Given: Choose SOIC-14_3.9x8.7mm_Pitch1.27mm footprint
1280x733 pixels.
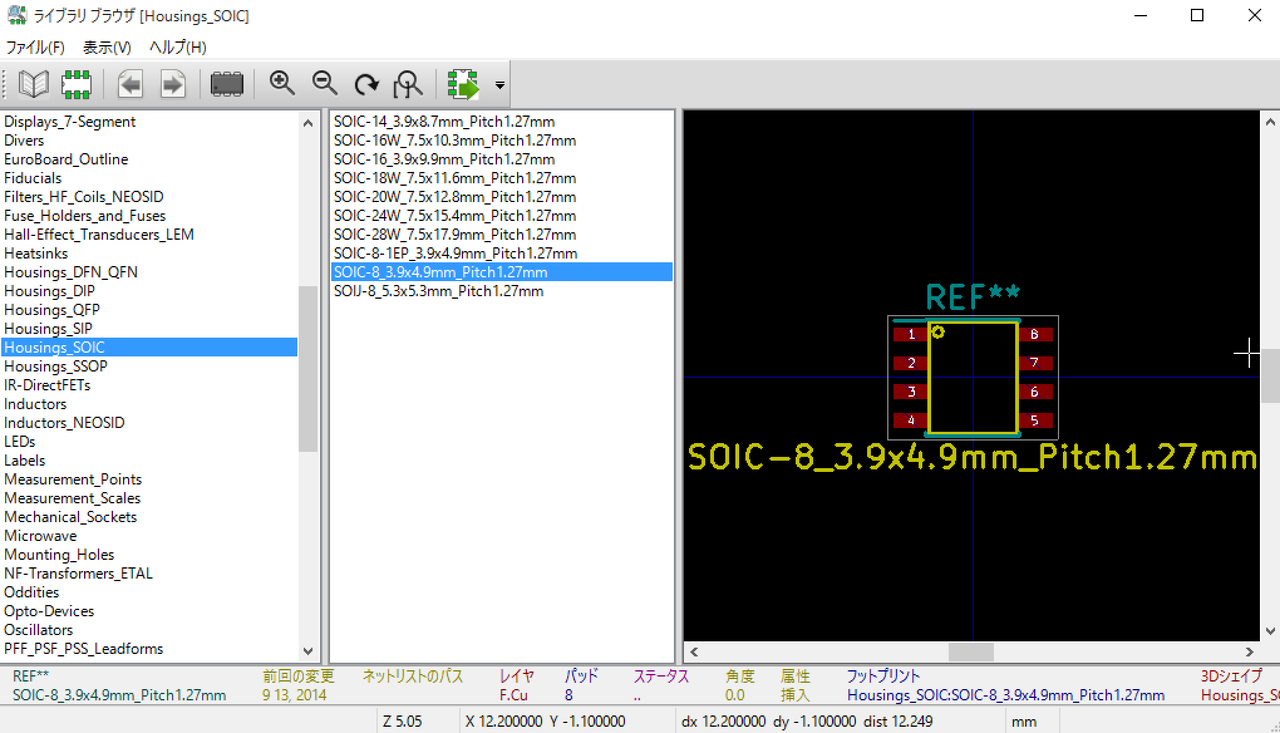Looking at the screenshot, I should tap(444, 121).
